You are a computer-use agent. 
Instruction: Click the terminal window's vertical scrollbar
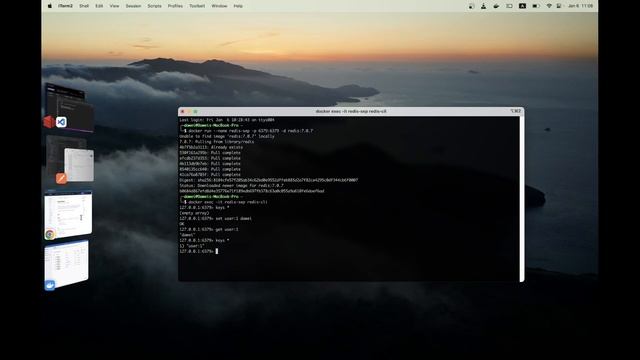[x=522, y=198]
